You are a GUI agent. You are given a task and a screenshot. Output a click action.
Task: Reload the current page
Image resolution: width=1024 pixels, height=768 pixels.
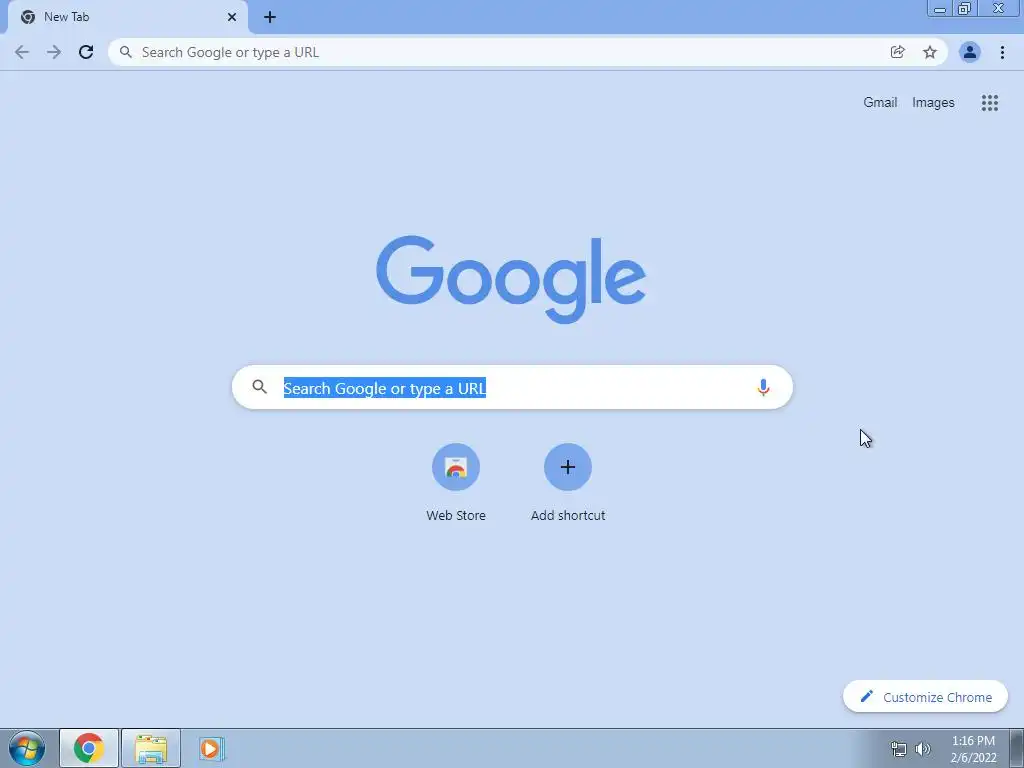86,52
